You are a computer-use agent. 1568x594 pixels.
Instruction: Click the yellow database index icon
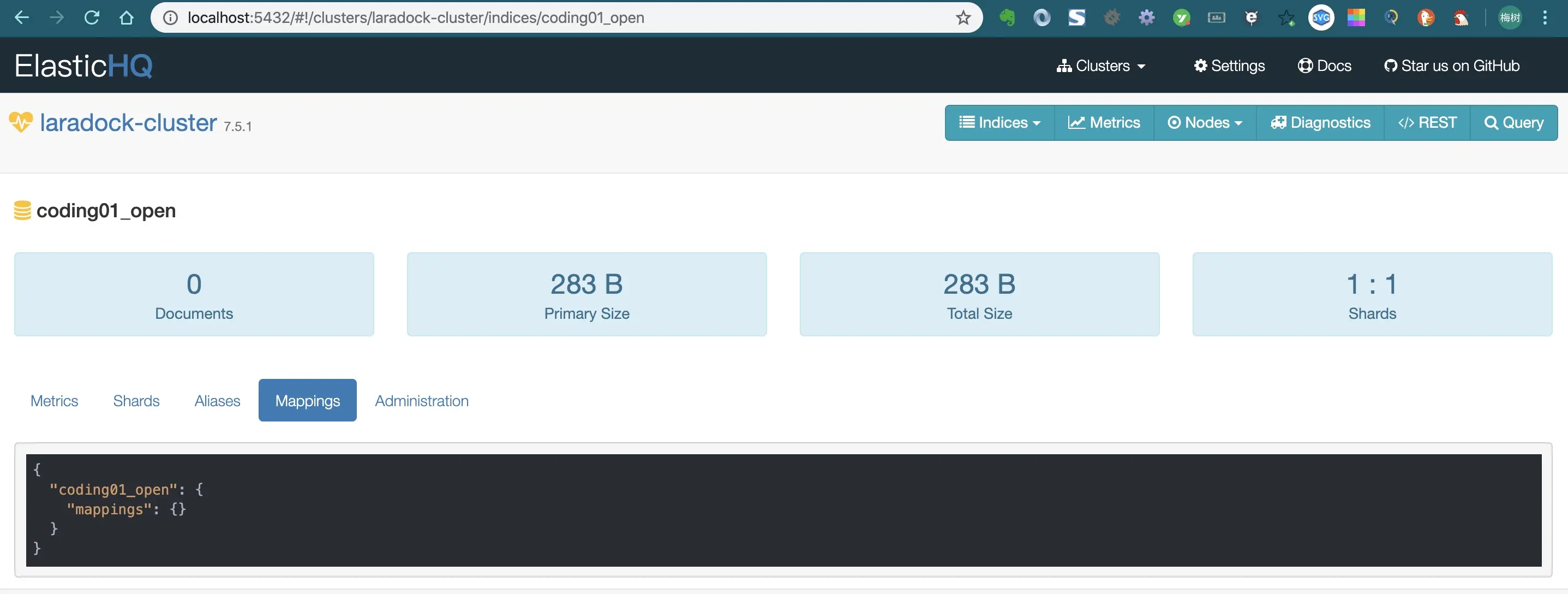click(22, 210)
